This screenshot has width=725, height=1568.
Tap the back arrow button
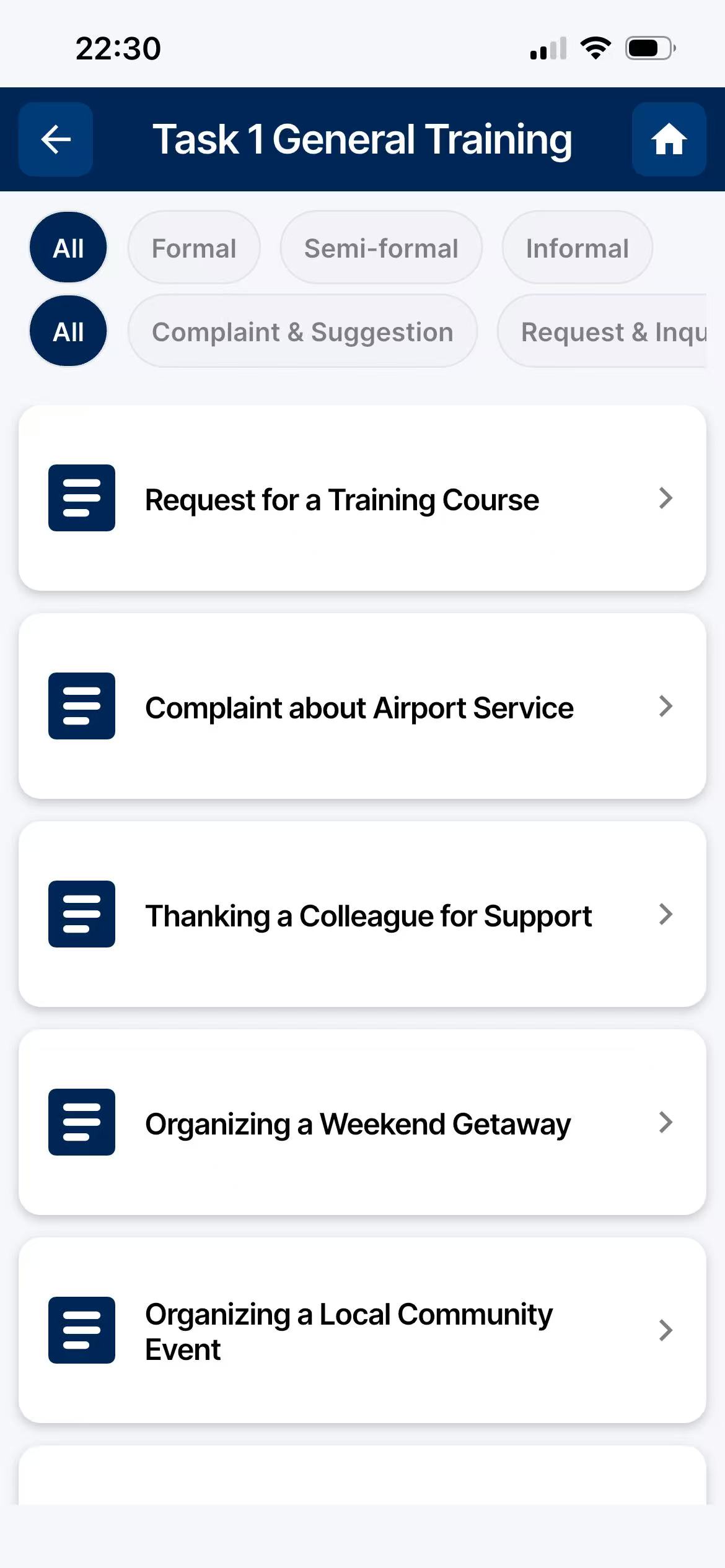(56, 139)
